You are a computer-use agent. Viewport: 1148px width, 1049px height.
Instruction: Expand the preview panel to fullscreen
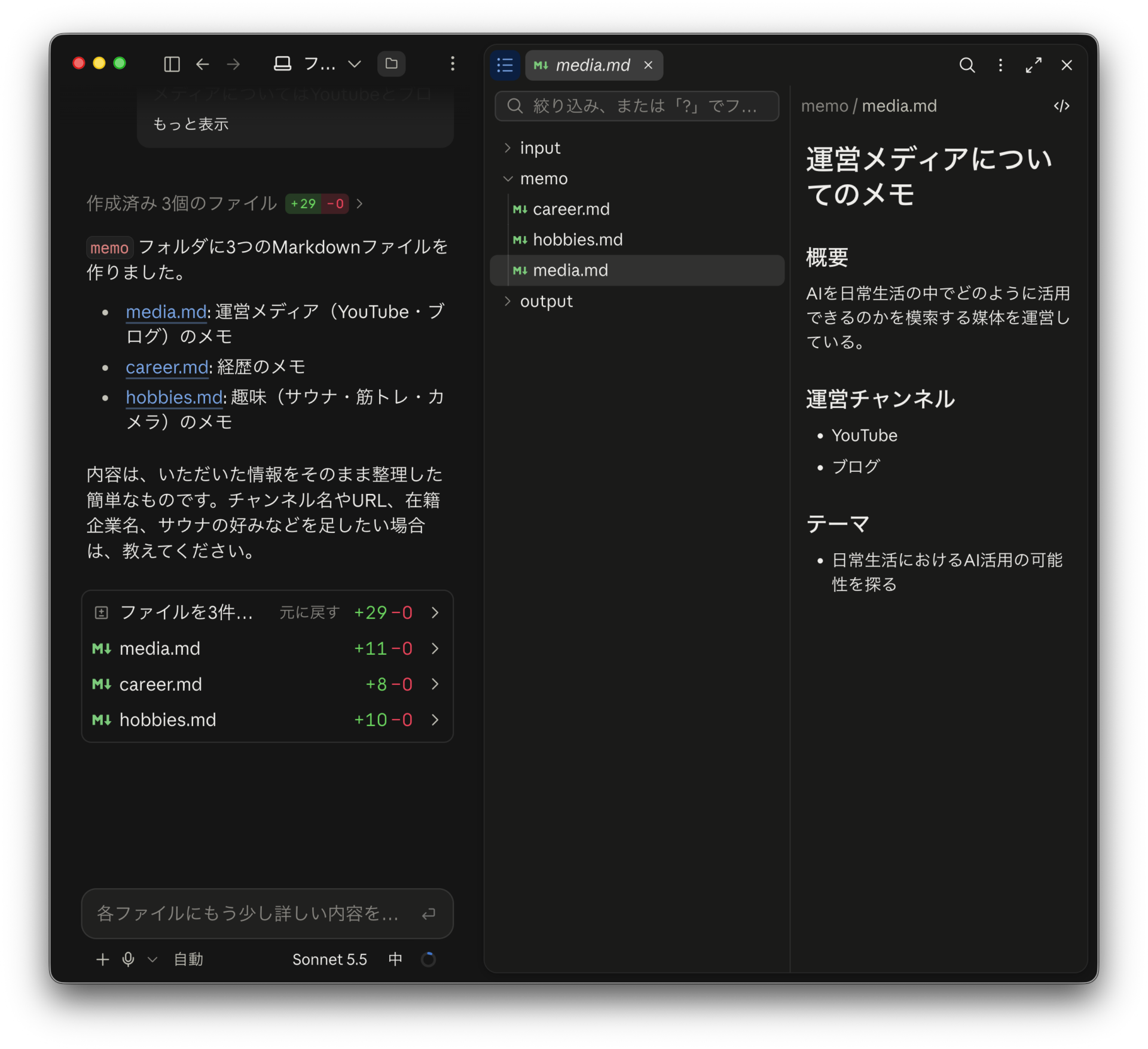coord(1034,65)
